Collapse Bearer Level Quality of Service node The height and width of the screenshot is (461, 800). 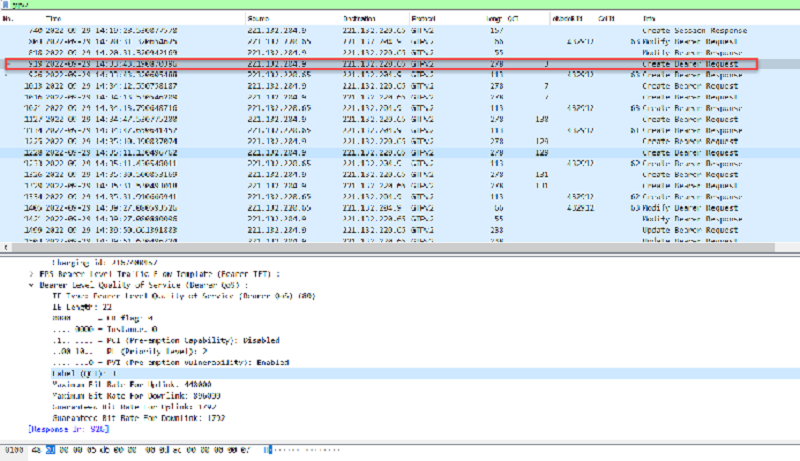(x=32, y=285)
